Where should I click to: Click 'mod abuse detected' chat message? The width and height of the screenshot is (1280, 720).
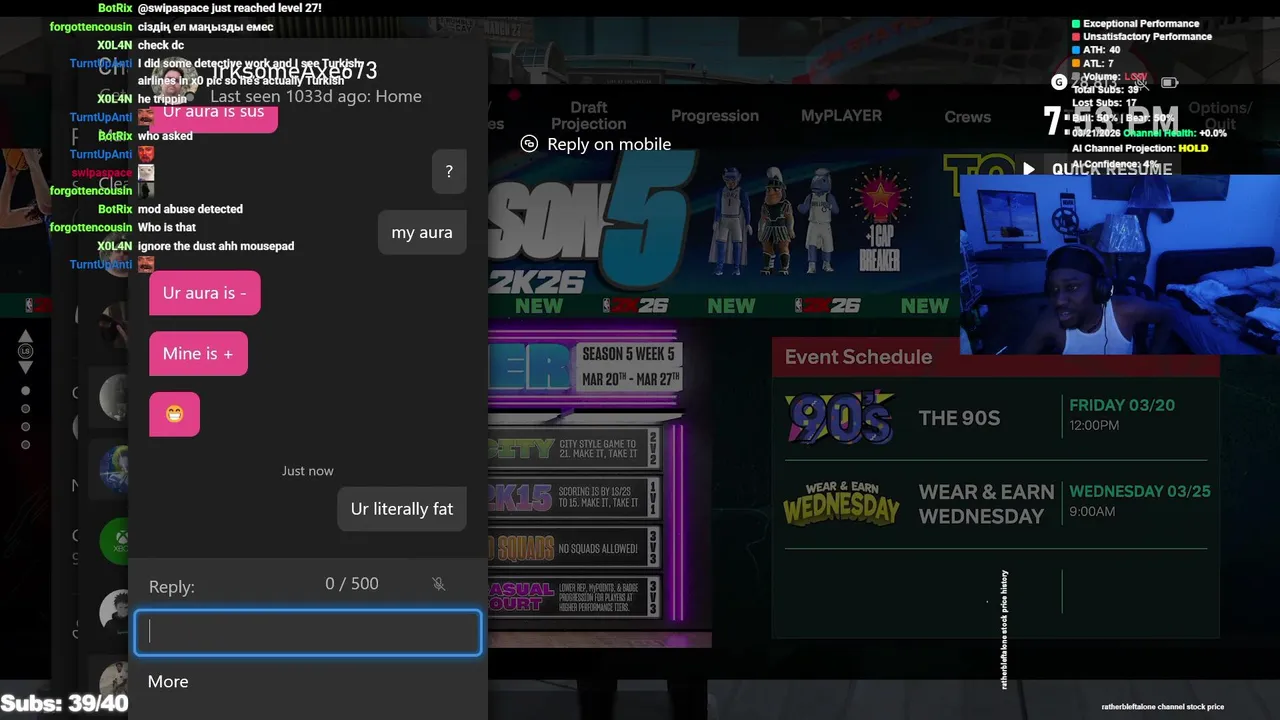(x=190, y=209)
